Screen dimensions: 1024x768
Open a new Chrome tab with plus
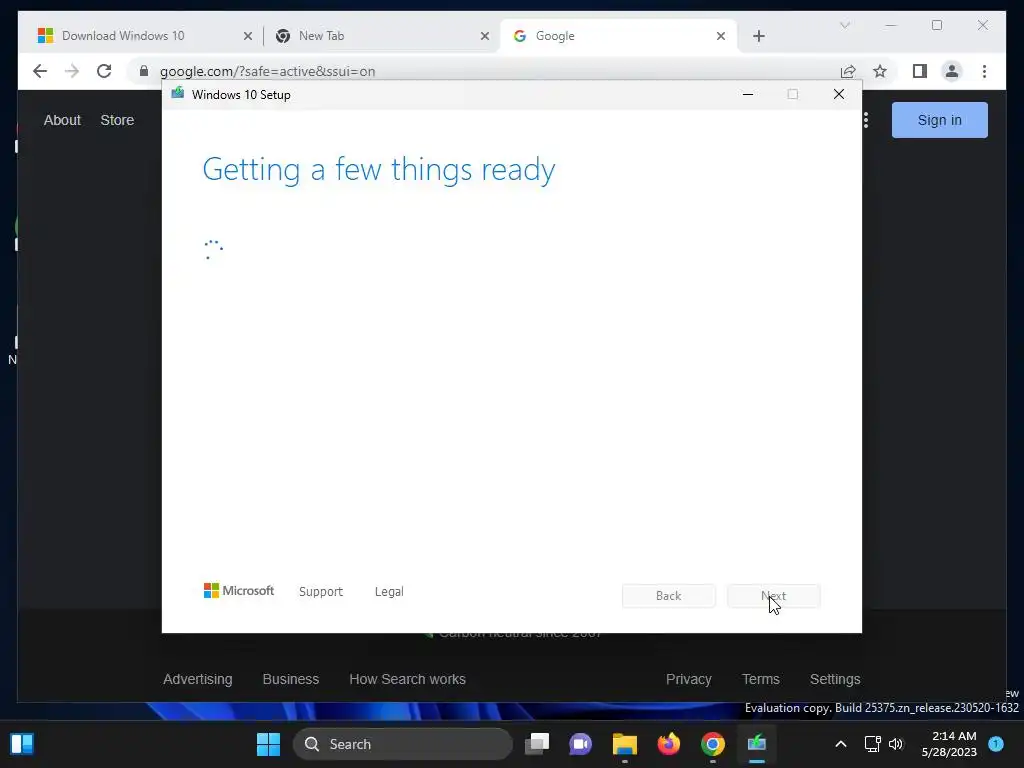[758, 36]
